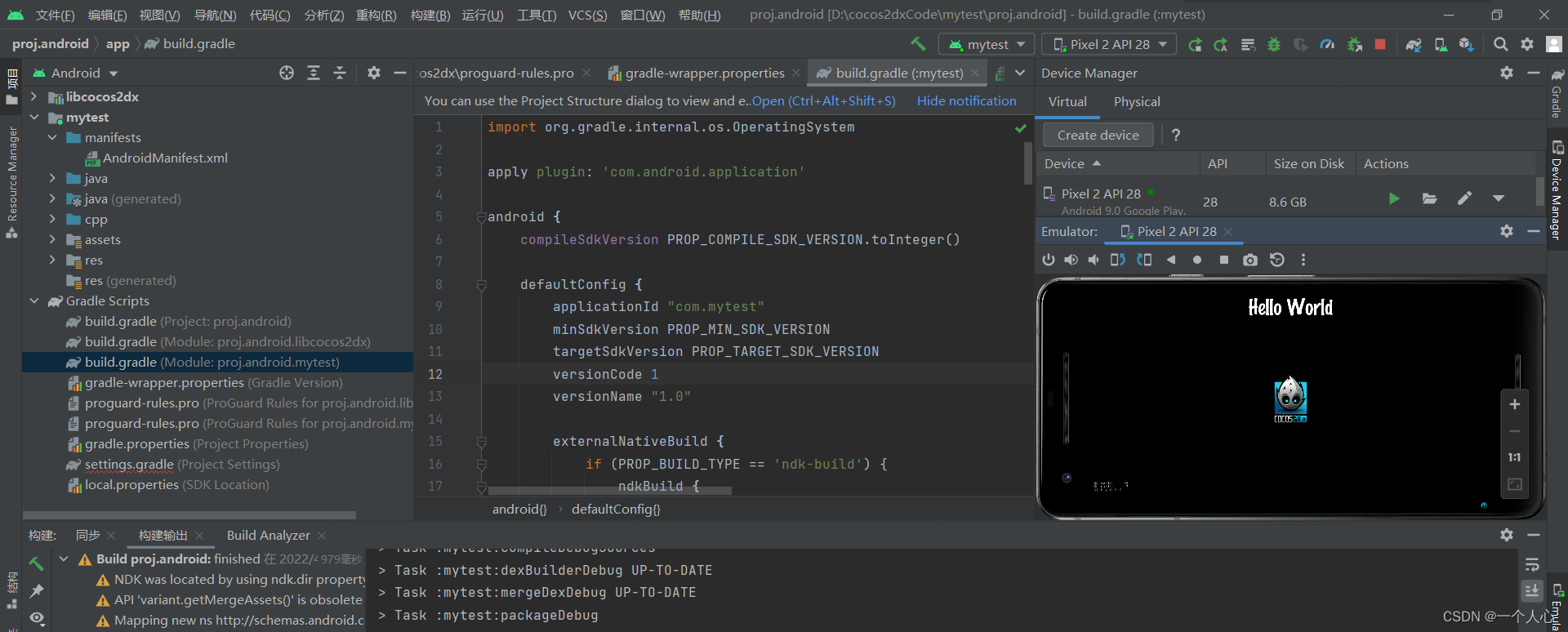Screen dimensions: 1568x632
Task: Click the green Debug bug icon
Action: (x=1274, y=44)
